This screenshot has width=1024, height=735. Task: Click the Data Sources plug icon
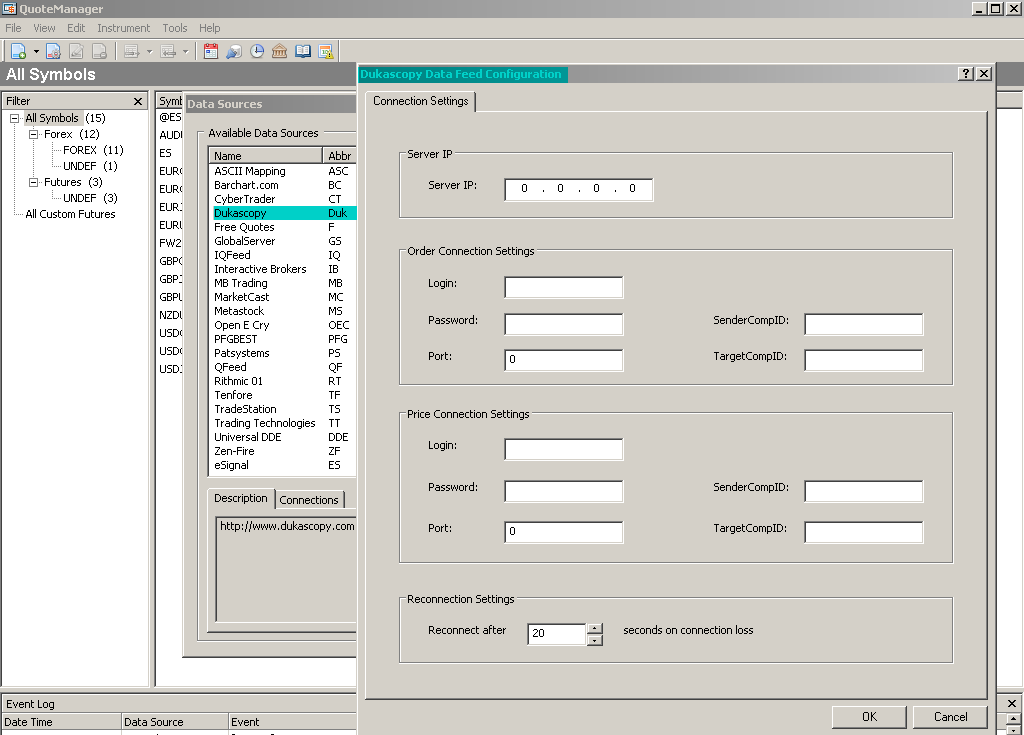point(234,51)
